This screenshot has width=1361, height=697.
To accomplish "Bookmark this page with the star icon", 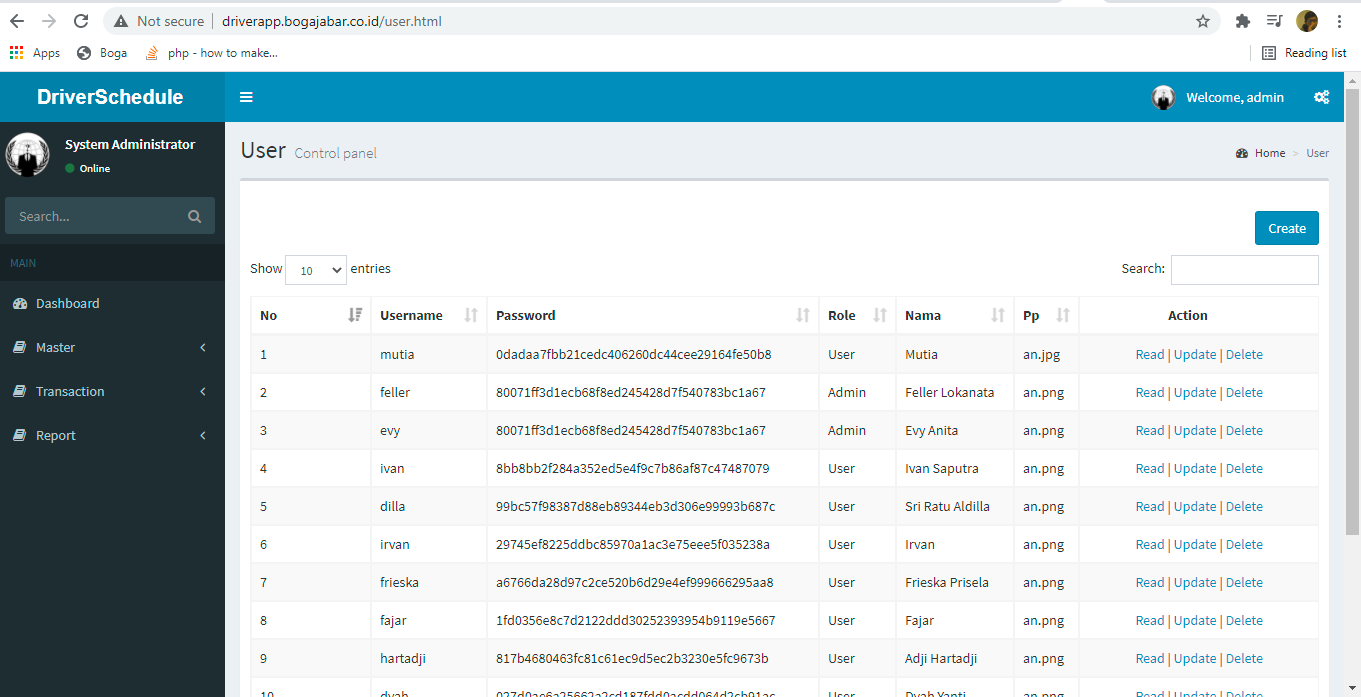I will pyautogui.click(x=1203, y=21).
